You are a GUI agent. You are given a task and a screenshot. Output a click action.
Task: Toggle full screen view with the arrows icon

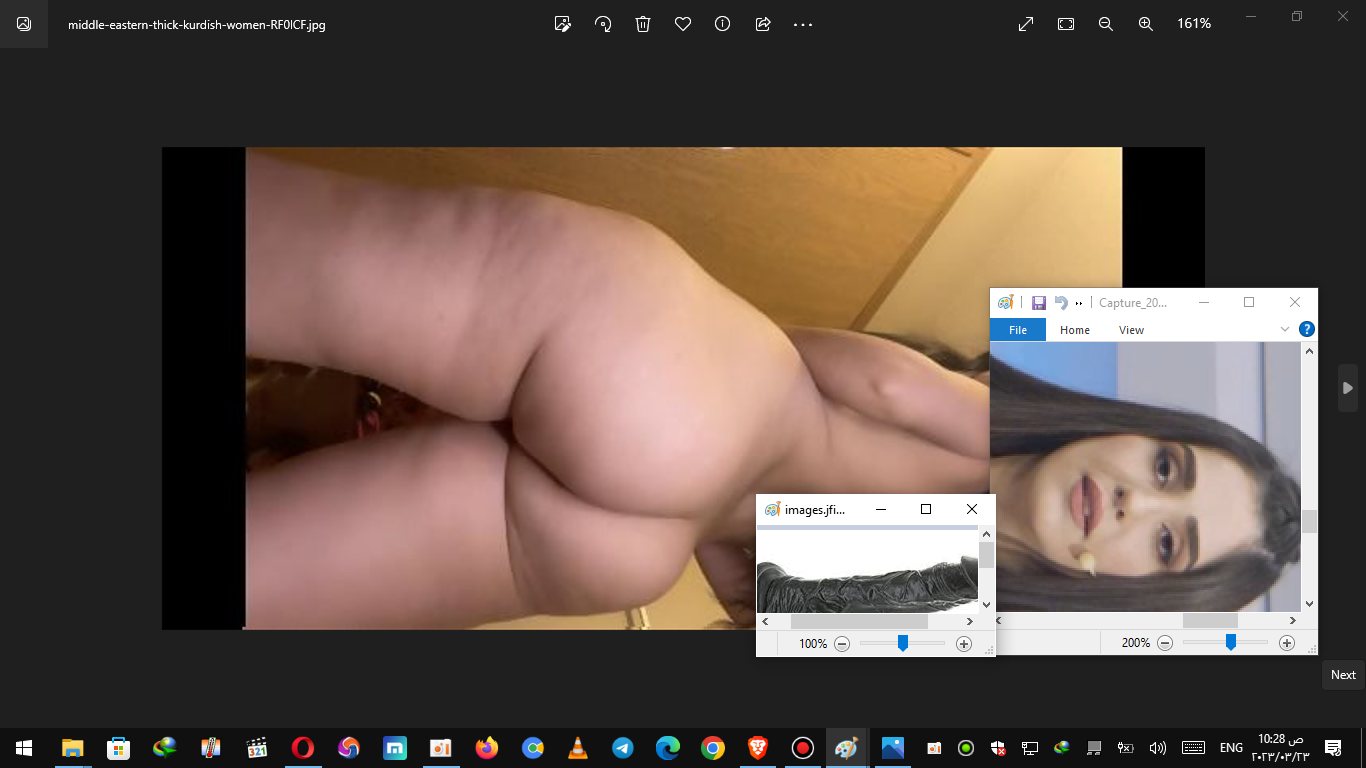(1026, 24)
